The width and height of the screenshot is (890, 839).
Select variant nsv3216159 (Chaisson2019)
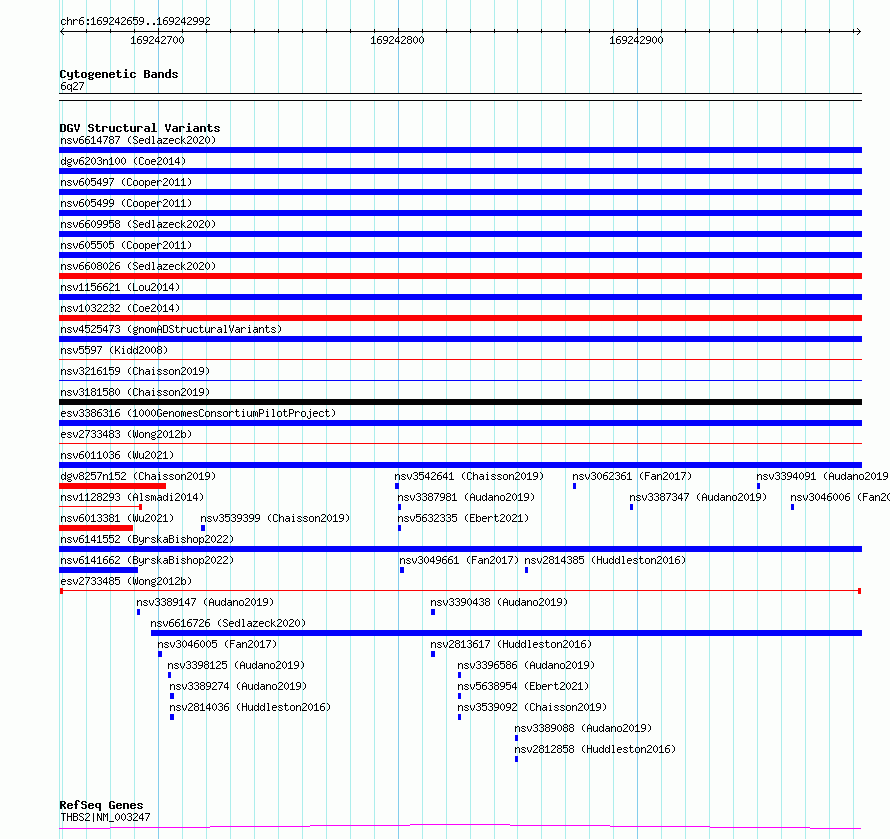[135, 371]
